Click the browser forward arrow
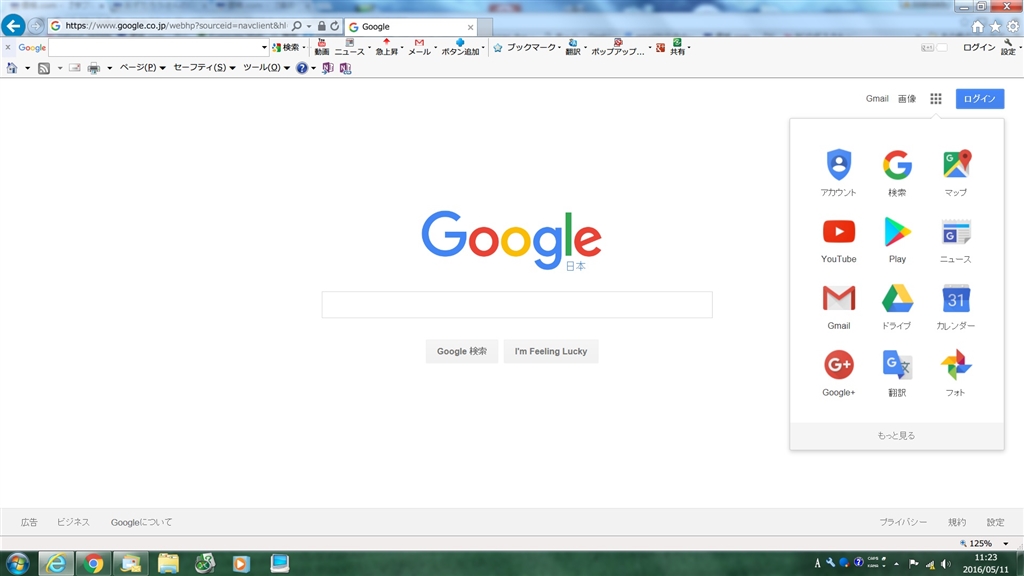1024x576 pixels. click(36, 26)
